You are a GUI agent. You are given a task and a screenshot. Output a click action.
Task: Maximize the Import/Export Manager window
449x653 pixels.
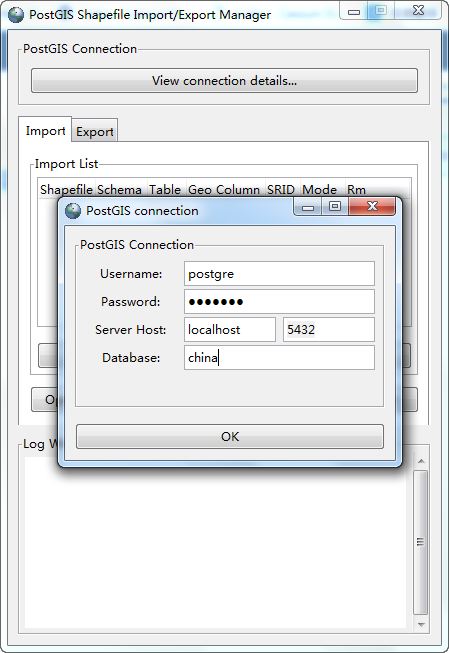point(381,10)
